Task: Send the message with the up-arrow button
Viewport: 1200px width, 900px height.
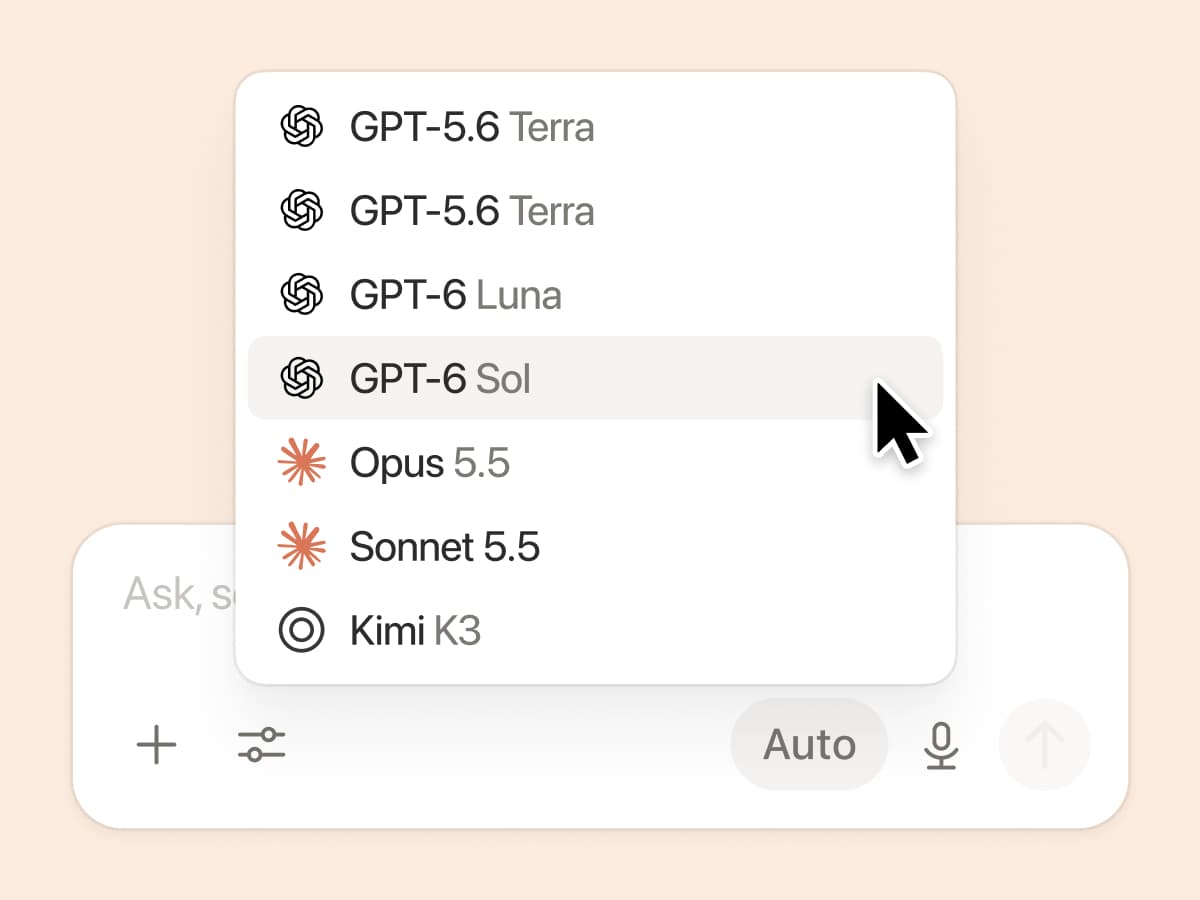Action: pos(1044,745)
